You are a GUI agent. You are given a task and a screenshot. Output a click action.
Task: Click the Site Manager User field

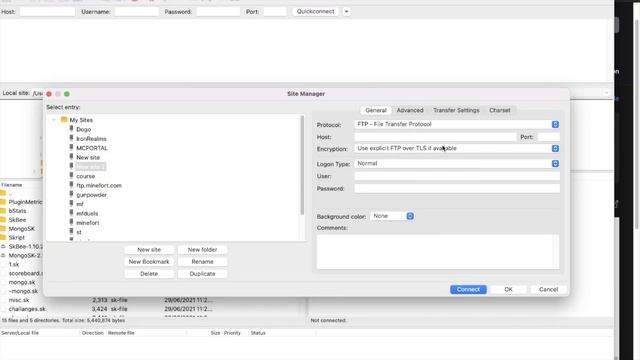pos(457,176)
